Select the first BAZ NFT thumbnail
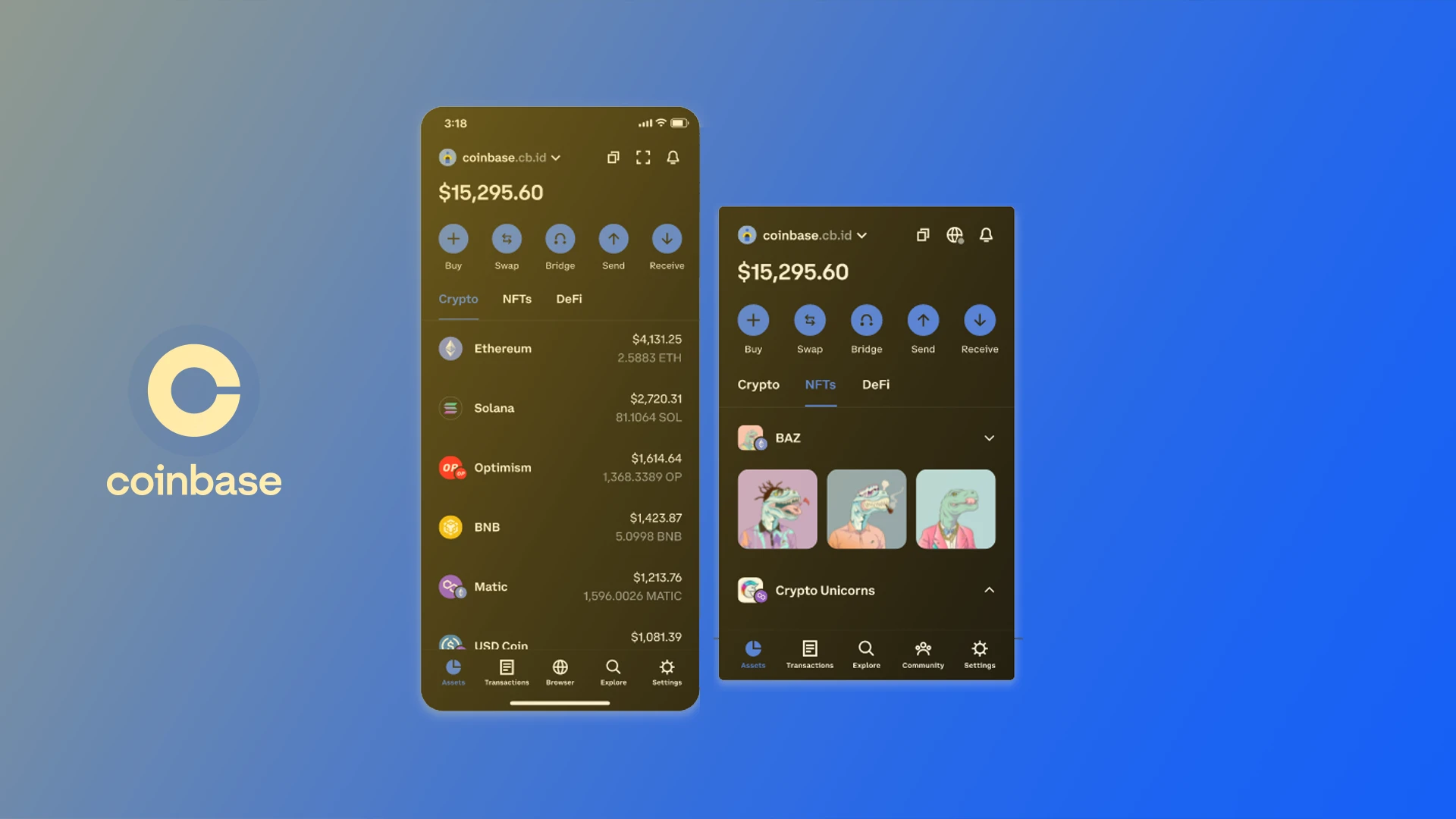Screen dimensions: 1456x819 (x=777, y=509)
